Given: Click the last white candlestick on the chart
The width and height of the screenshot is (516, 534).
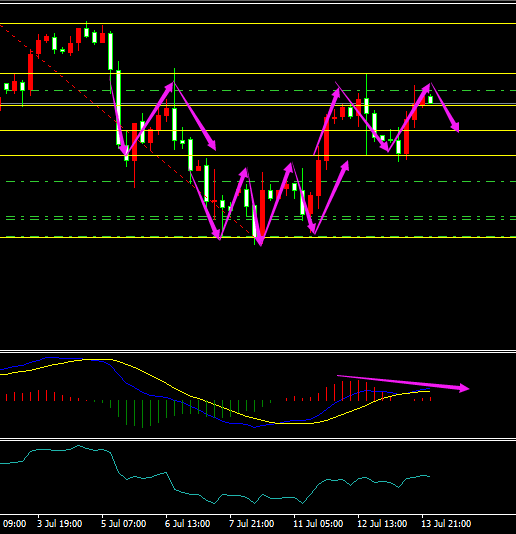Looking at the screenshot, I should [431, 99].
